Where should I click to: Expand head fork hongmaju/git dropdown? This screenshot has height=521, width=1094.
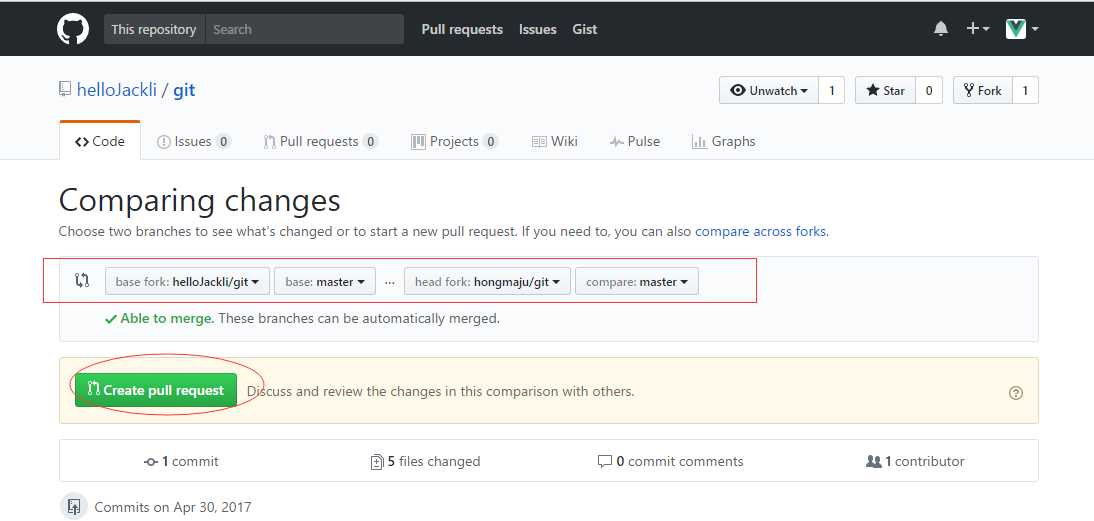coord(487,282)
